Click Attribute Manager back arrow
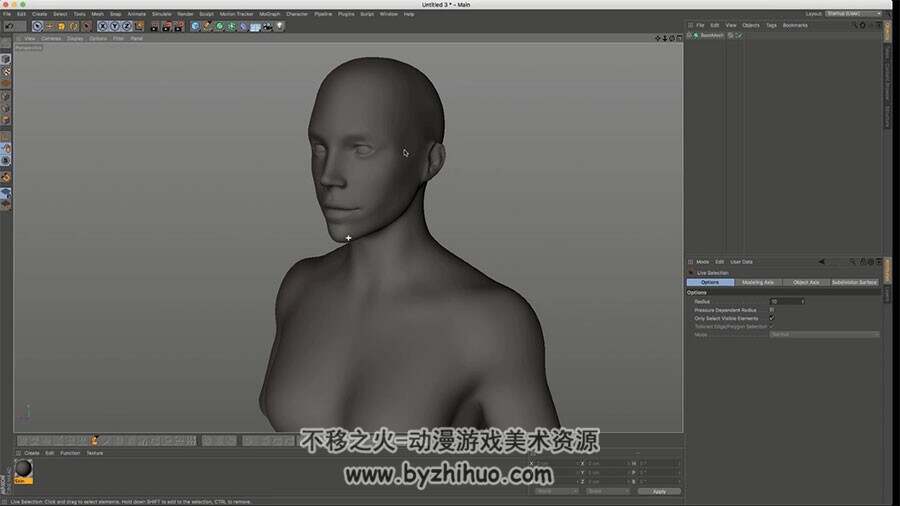 point(822,262)
